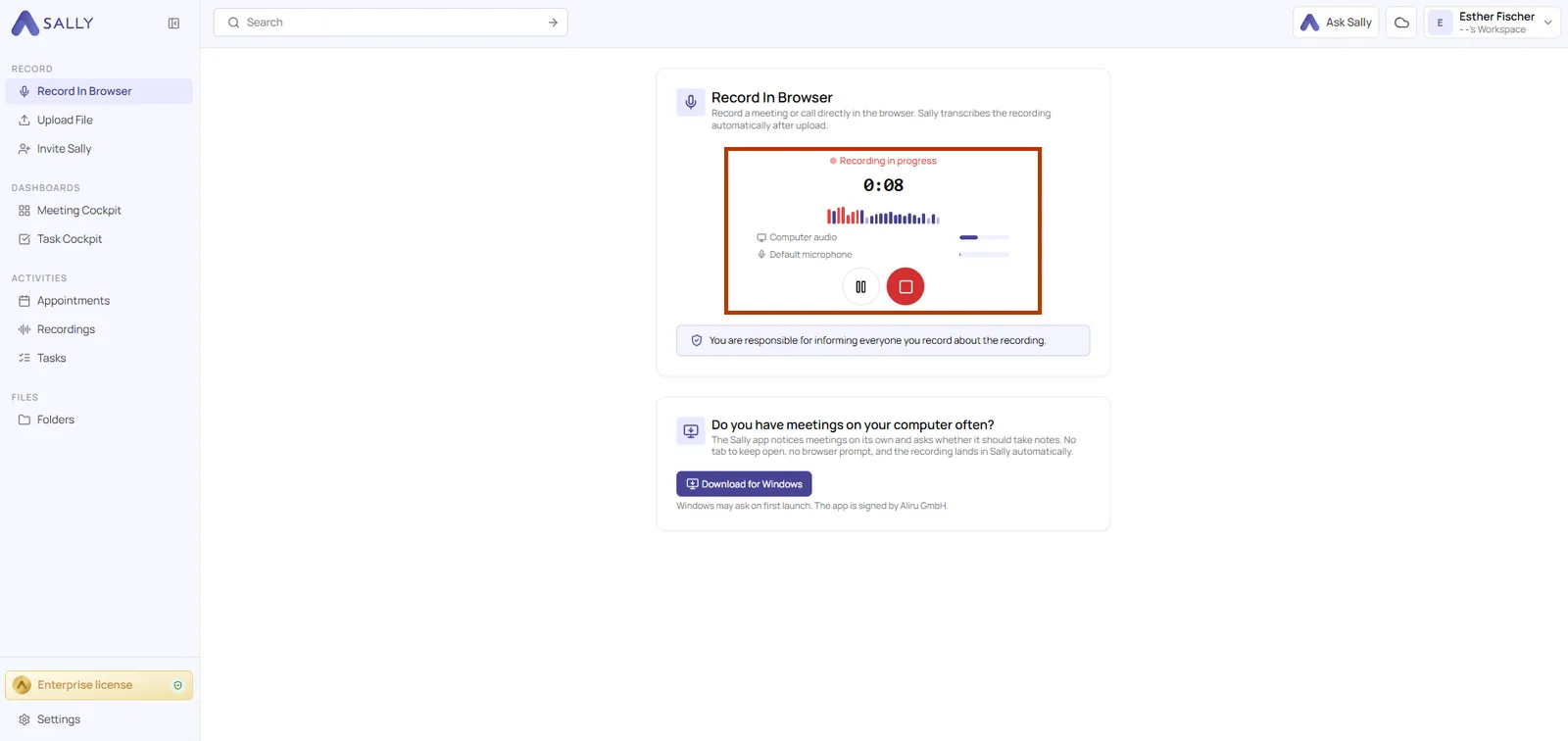The width and height of the screenshot is (1568, 741).
Task: Pause the recording
Action: (860, 287)
